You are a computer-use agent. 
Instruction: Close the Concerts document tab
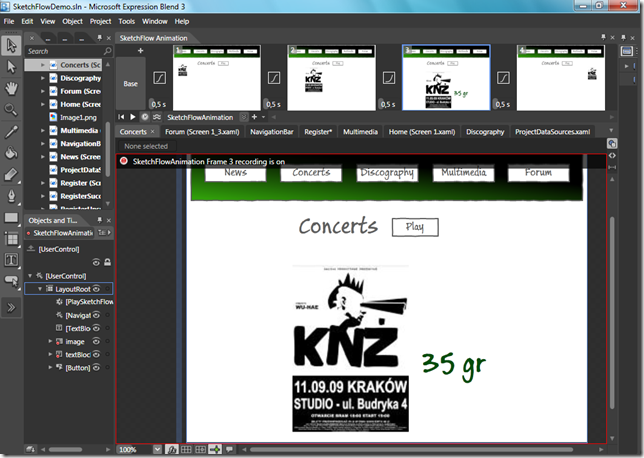point(152,131)
